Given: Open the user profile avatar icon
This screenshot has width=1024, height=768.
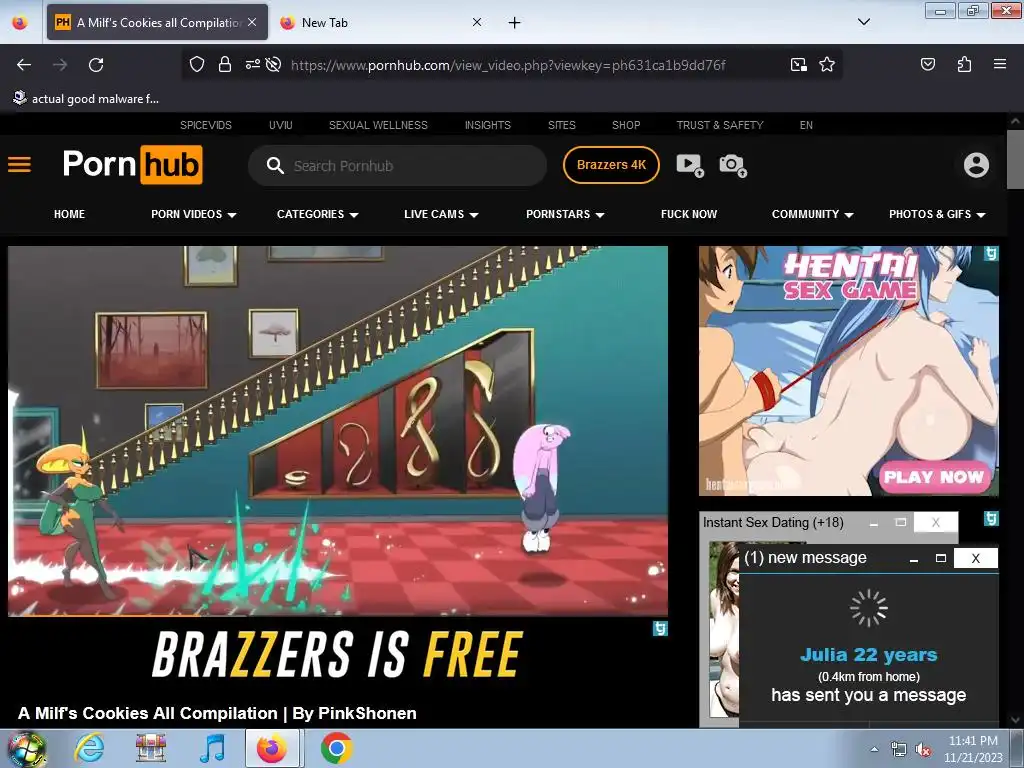Looking at the screenshot, I should 976,165.
